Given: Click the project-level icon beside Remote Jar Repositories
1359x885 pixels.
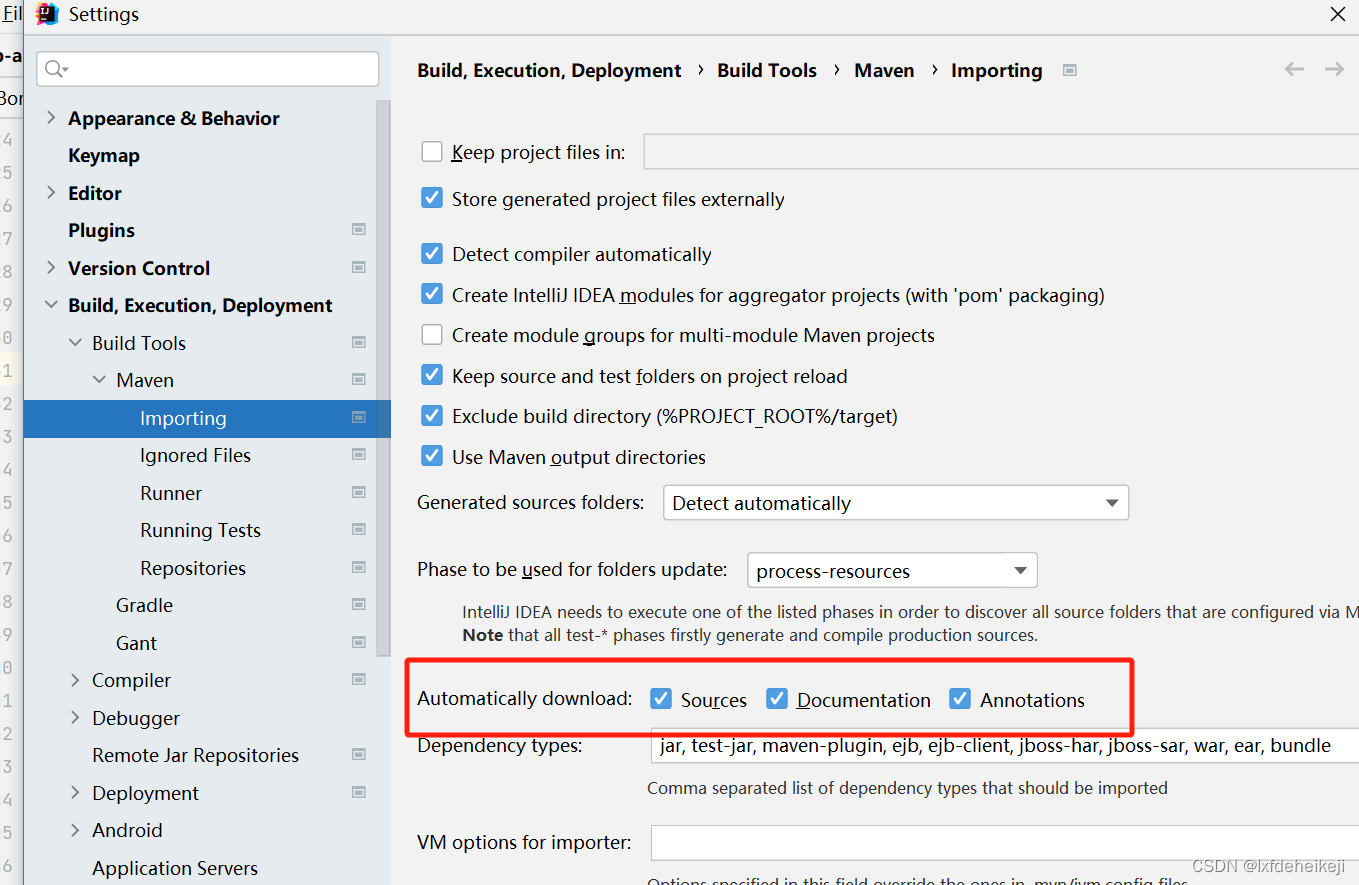Looking at the screenshot, I should click(x=359, y=755).
